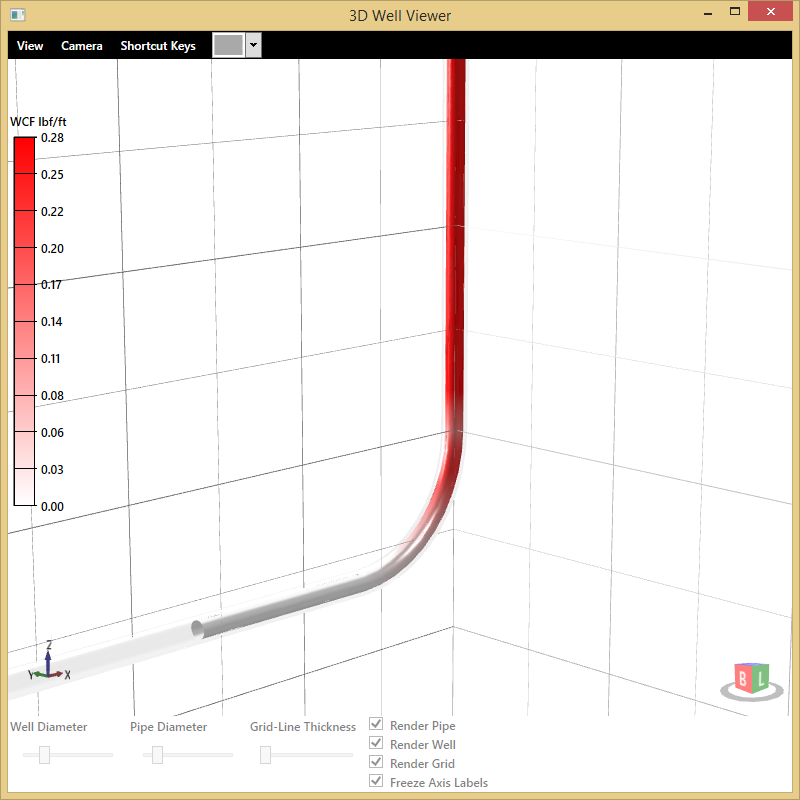
Task: Click the Pipe Diameter slider thumb
Action: [x=158, y=755]
